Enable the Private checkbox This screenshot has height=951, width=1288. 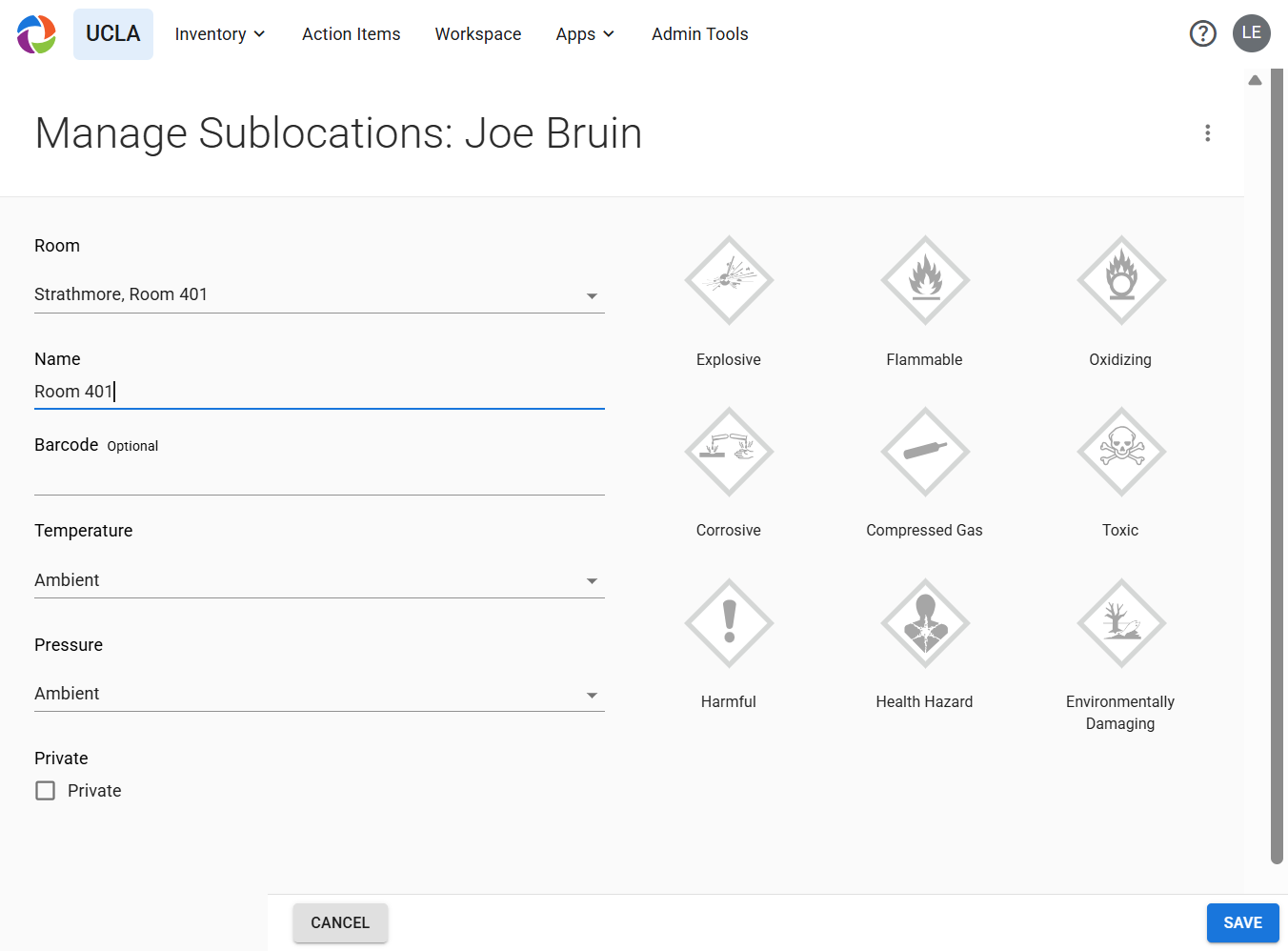pyautogui.click(x=45, y=791)
